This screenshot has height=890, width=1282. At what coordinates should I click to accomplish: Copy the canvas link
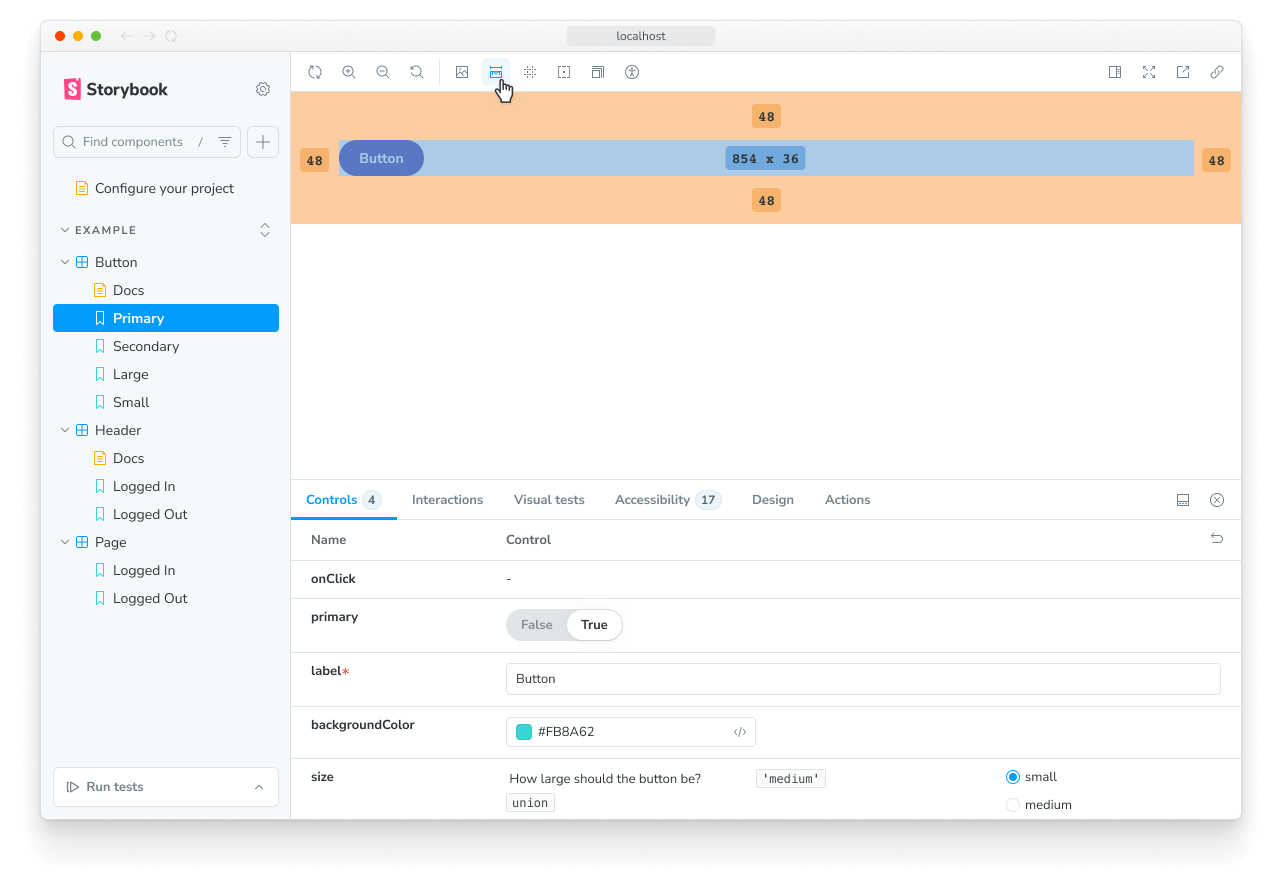(1217, 71)
